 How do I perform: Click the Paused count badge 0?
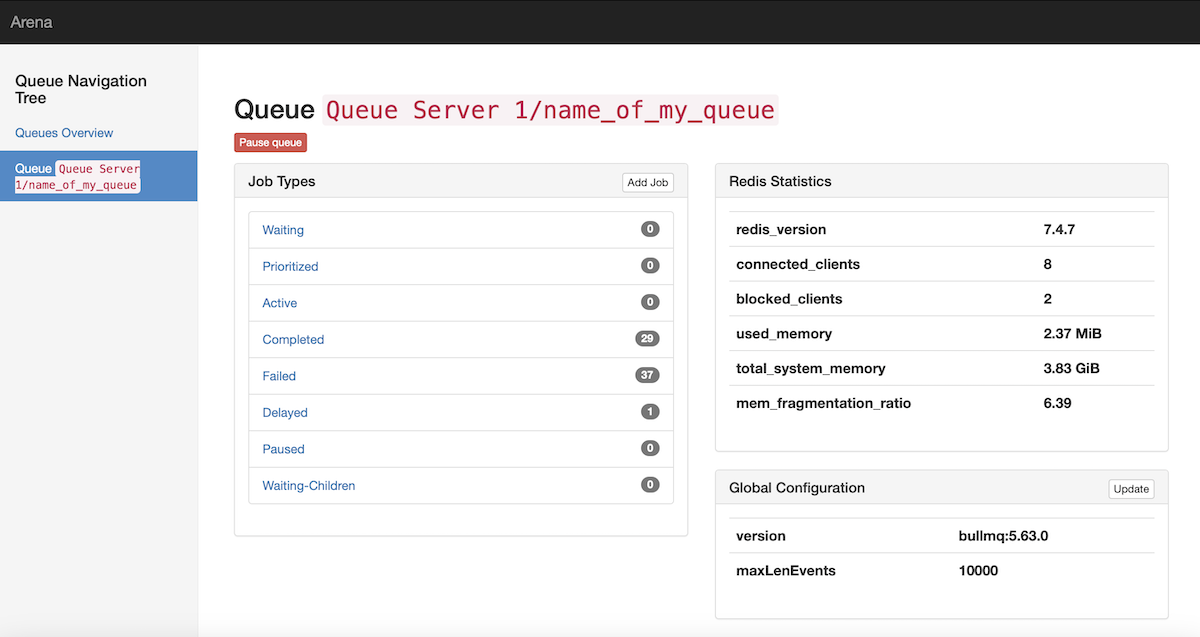[650, 448]
